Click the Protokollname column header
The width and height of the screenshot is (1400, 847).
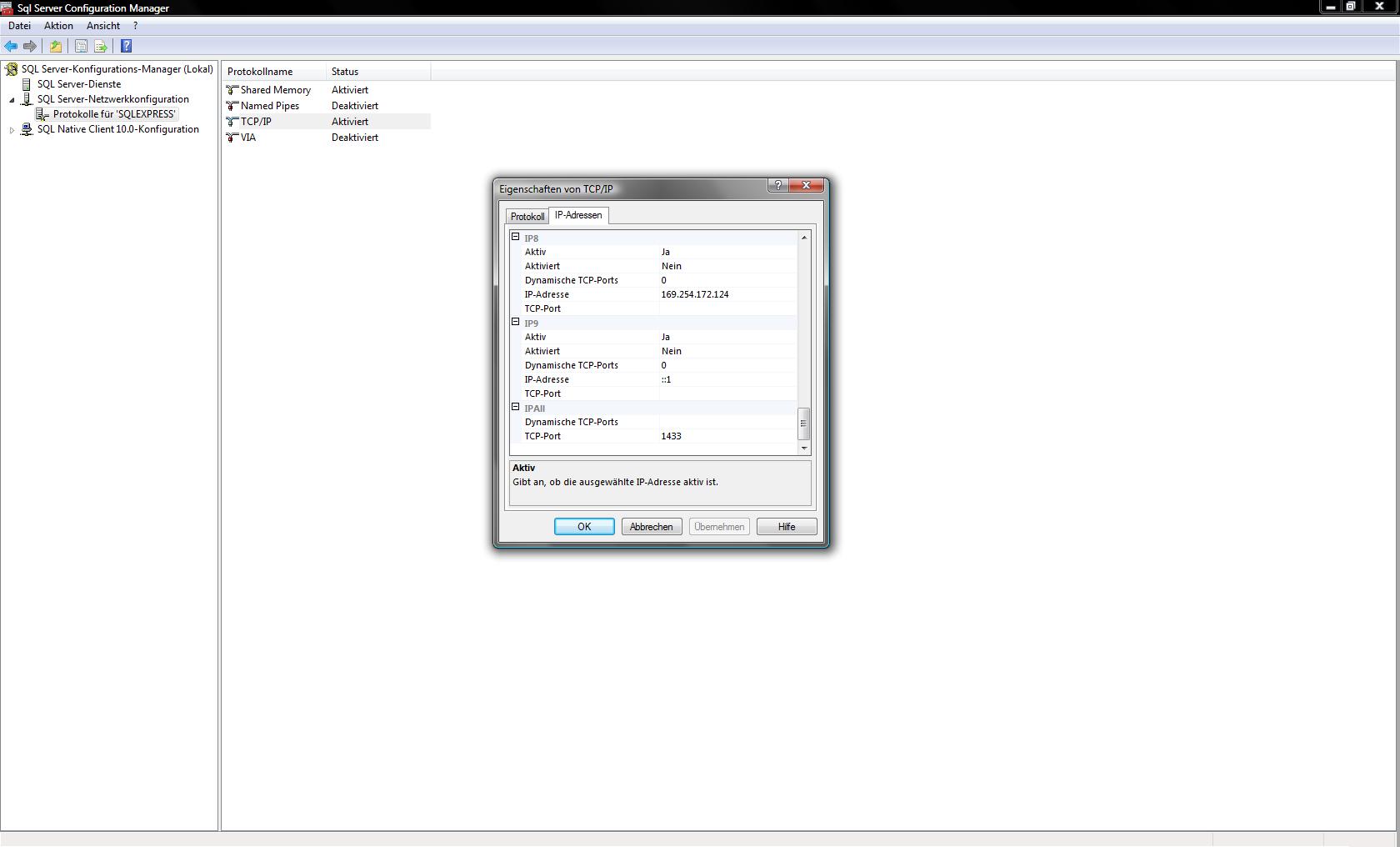pos(274,72)
